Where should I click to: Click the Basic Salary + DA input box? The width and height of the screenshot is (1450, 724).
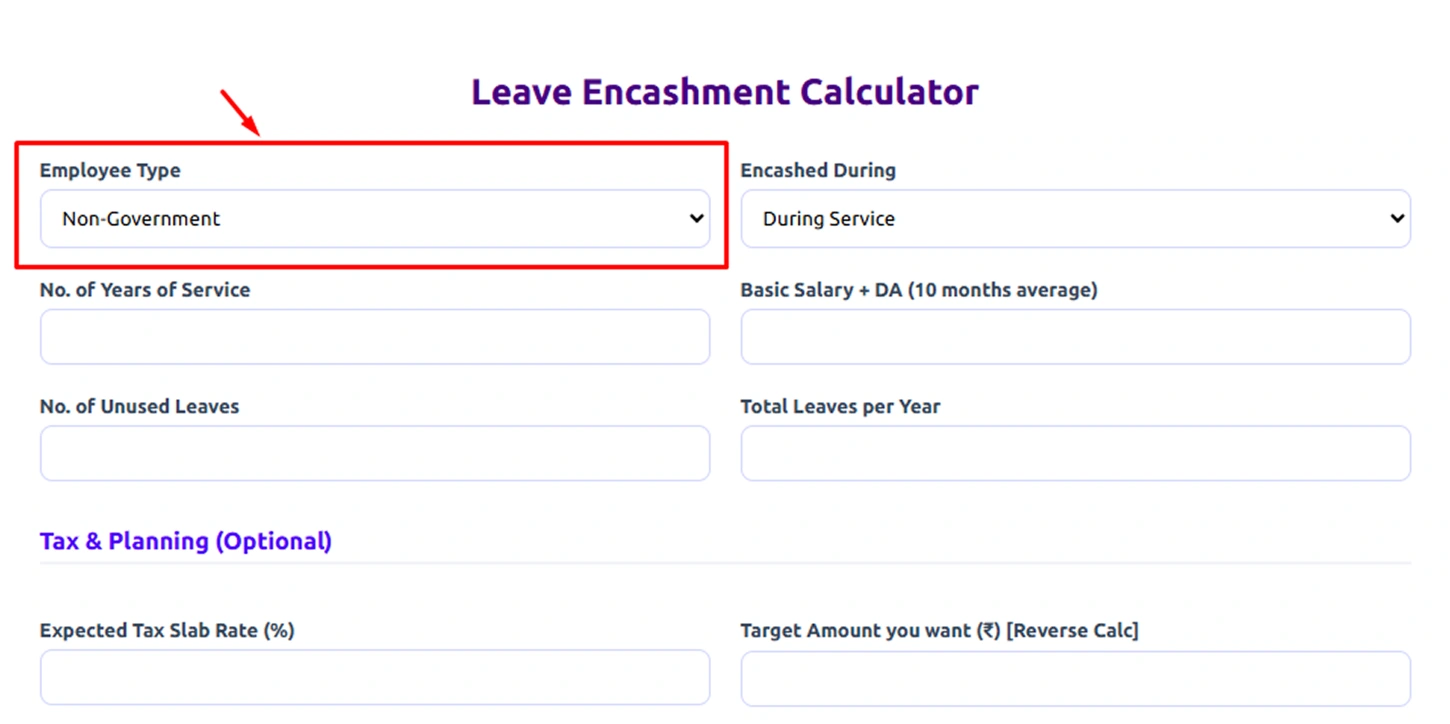(1075, 337)
